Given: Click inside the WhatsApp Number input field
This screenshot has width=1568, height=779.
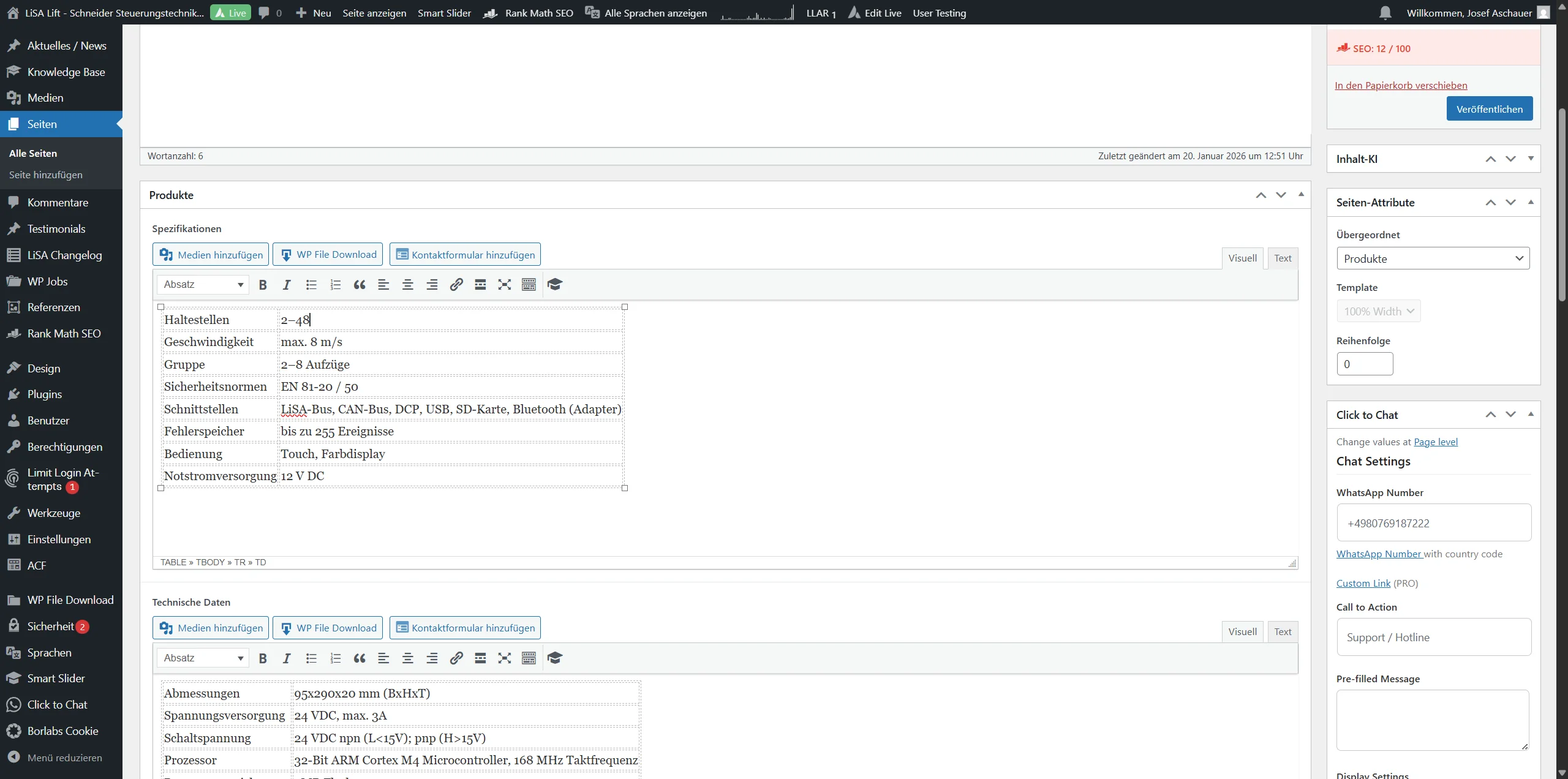Looking at the screenshot, I should (x=1433, y=523).
